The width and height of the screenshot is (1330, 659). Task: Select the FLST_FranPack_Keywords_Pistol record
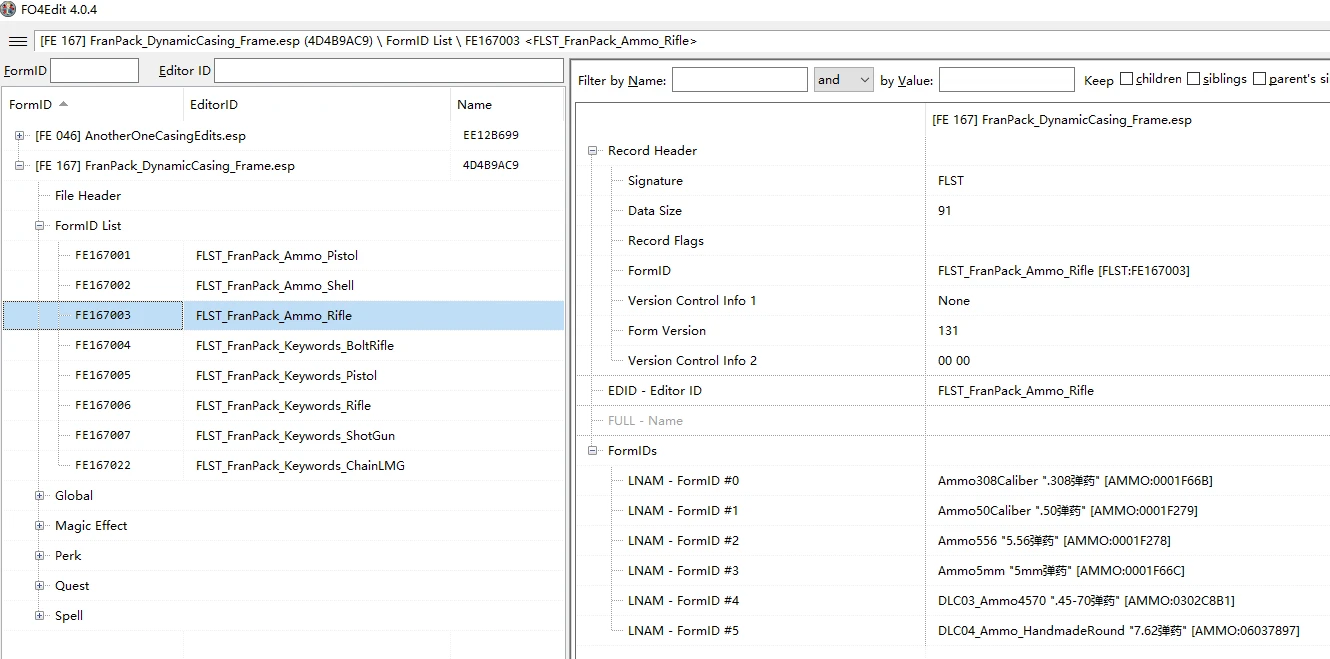287,375
